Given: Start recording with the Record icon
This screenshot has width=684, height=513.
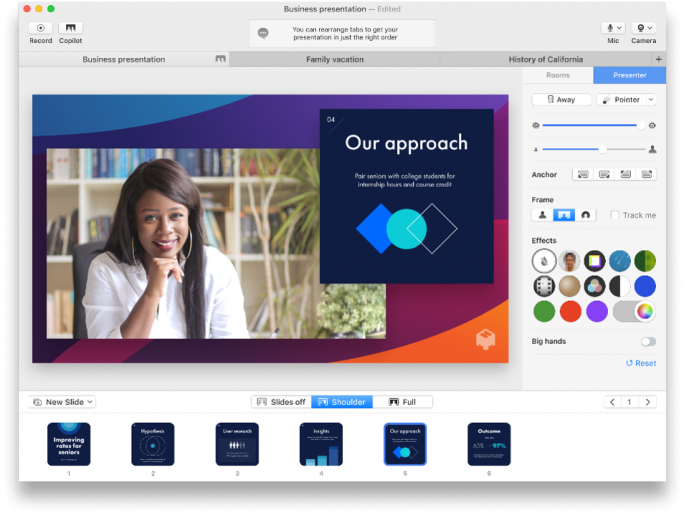Looking at the screenshot, I should coord(41,28).
